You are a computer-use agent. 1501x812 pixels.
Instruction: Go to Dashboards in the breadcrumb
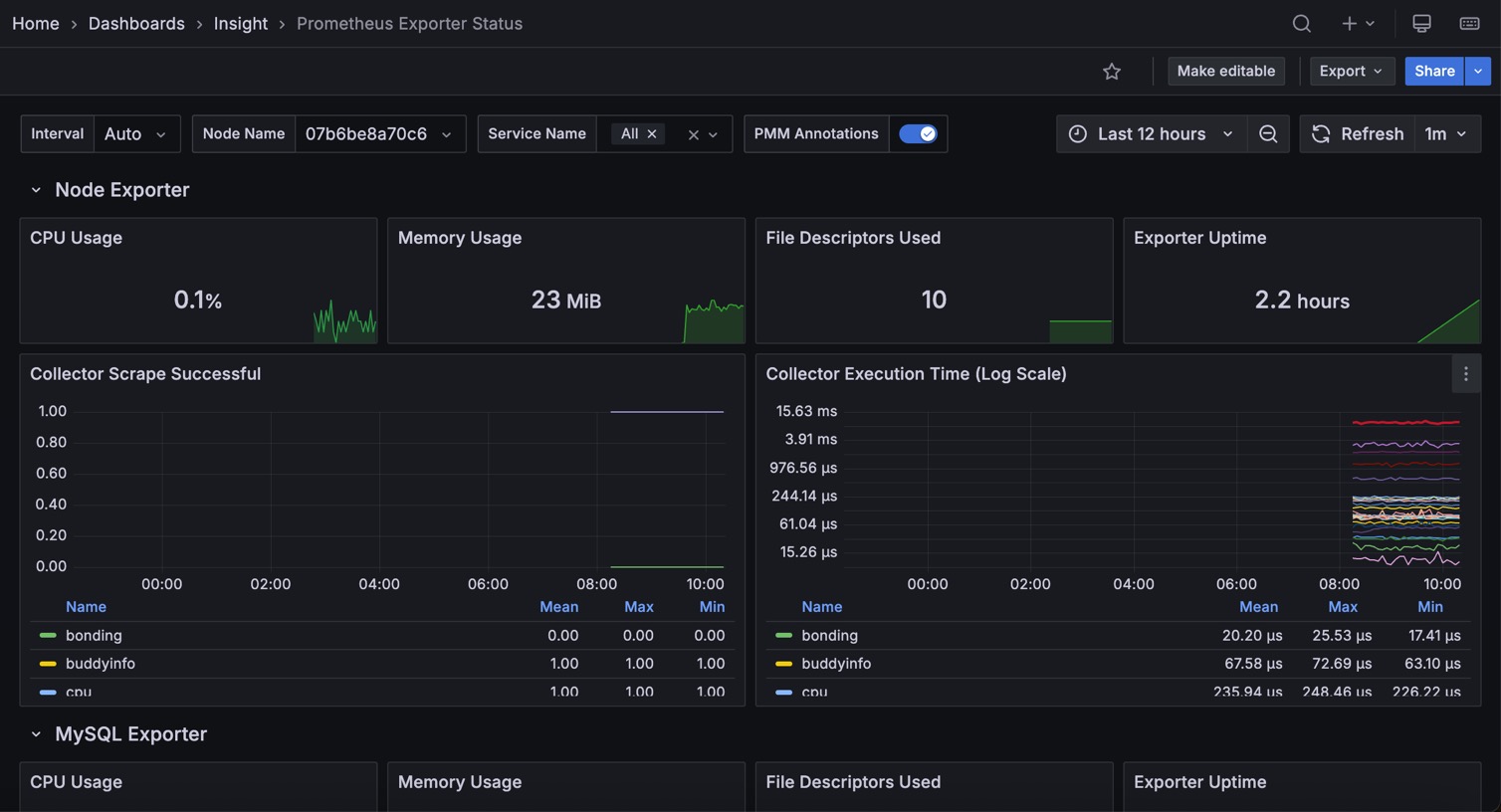click(x=136, y=24)
